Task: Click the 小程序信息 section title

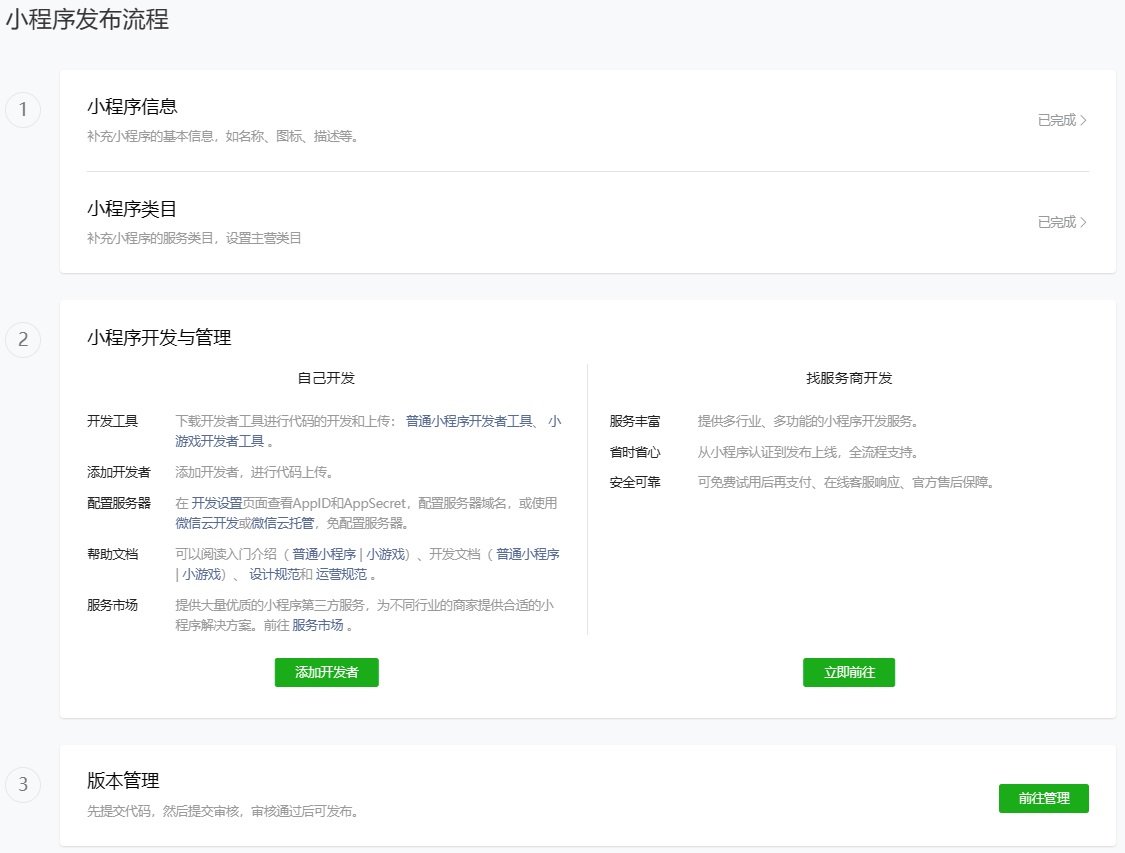Action: pos(132,107)
